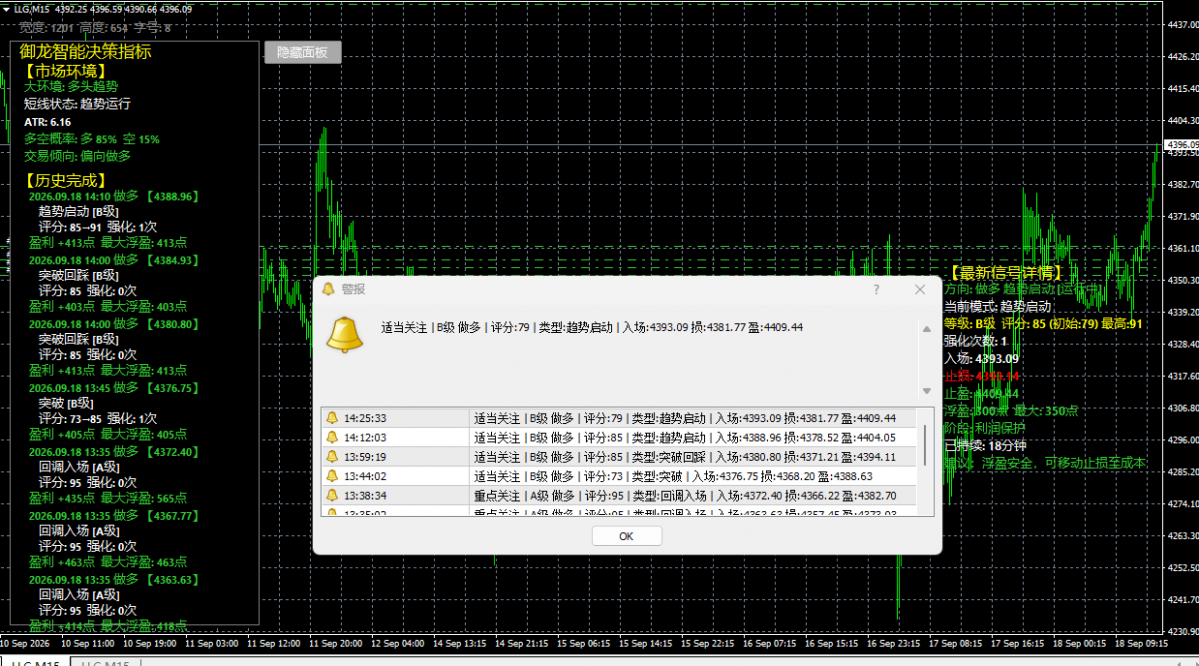Select the 13:44:02 alert time cell
The height and width of the screenshot is (666, 1199).
click(x=365, y=476)
